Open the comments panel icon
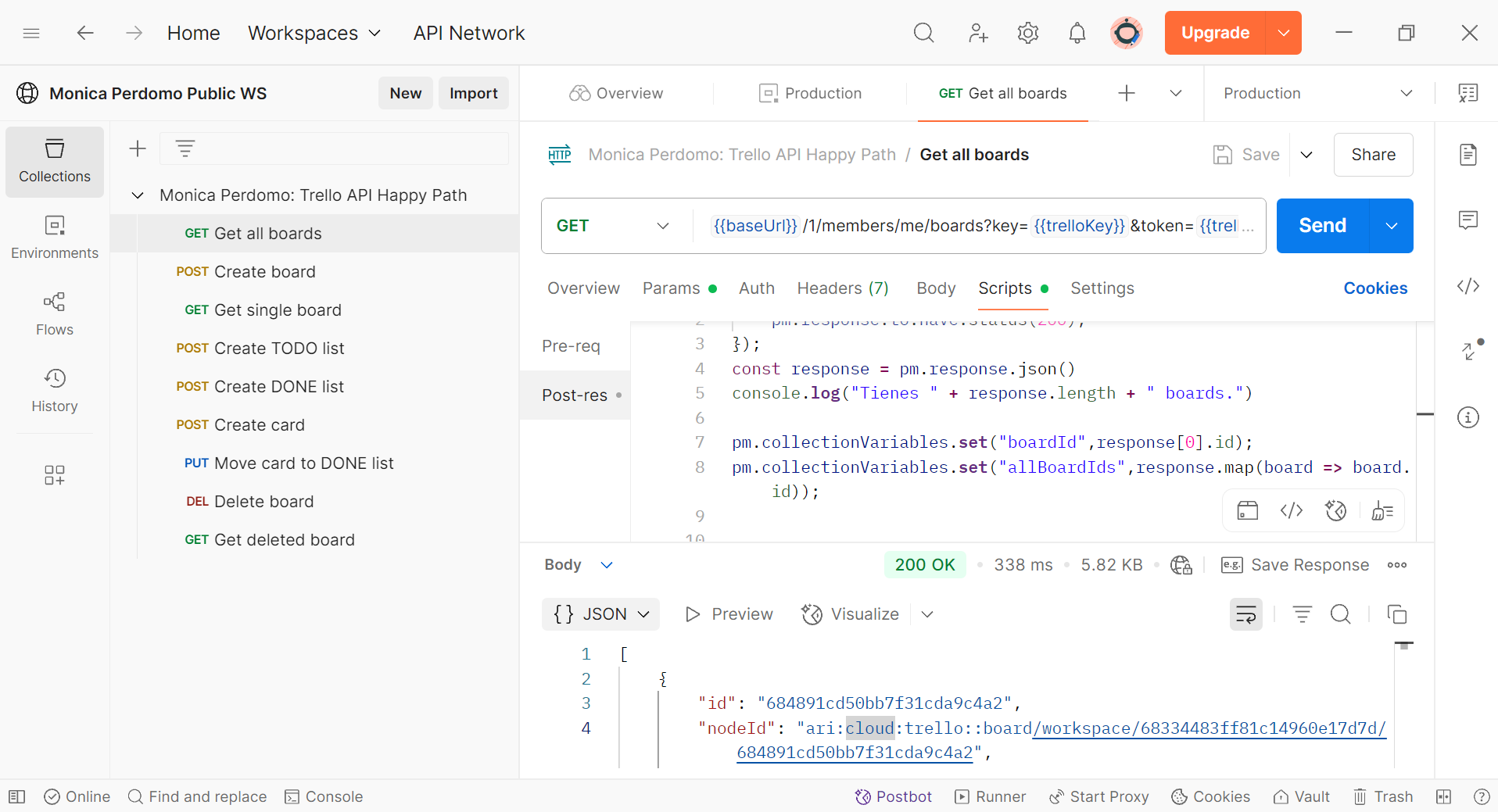Screen dimensions: 1498x812 pos(1468,220)
